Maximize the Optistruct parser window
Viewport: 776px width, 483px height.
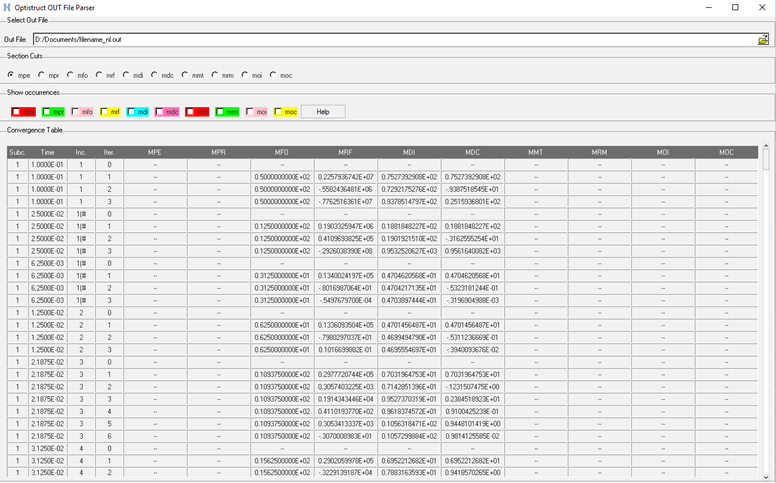[735, 7]
